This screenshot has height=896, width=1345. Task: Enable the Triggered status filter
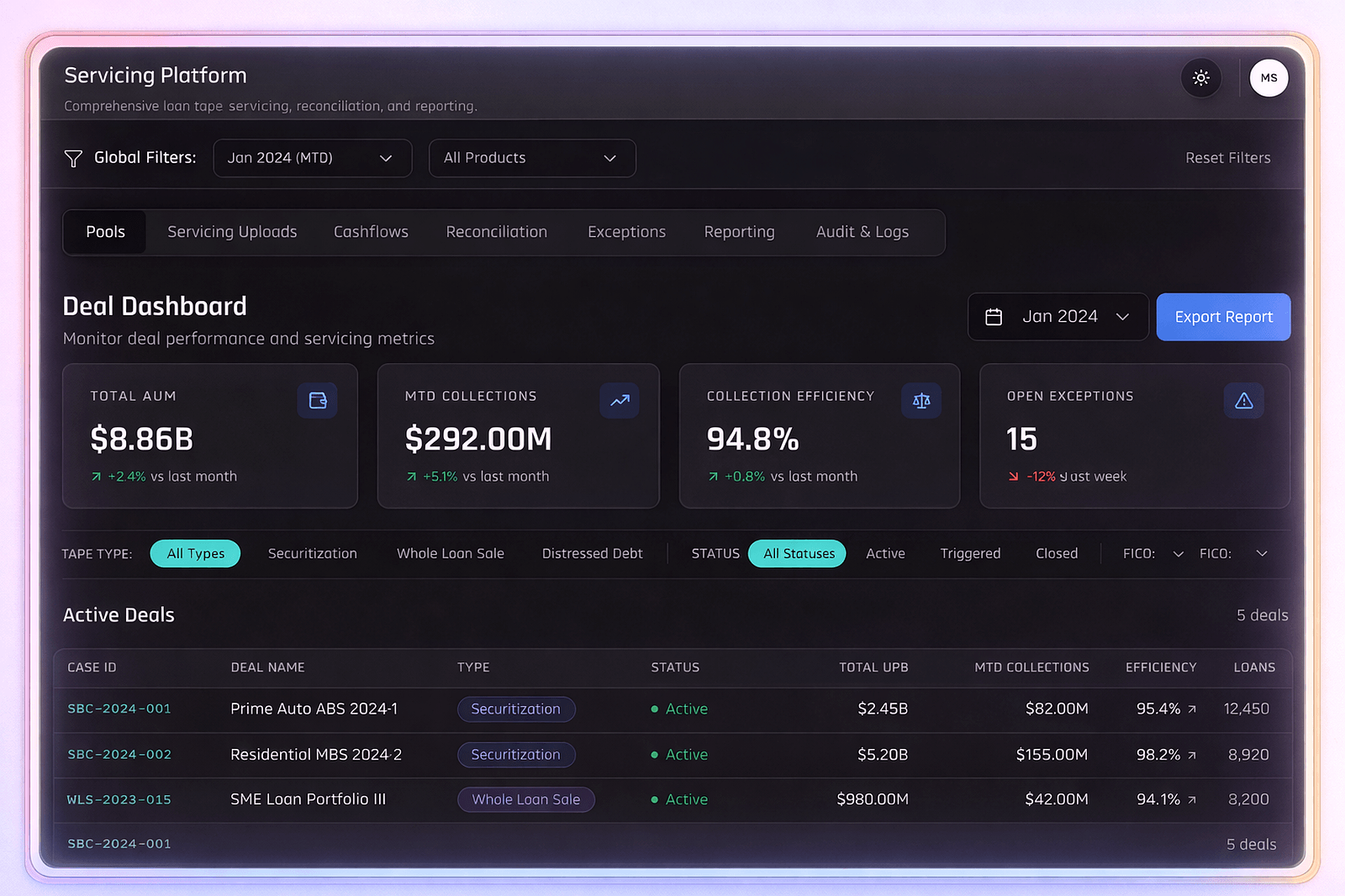970,554
